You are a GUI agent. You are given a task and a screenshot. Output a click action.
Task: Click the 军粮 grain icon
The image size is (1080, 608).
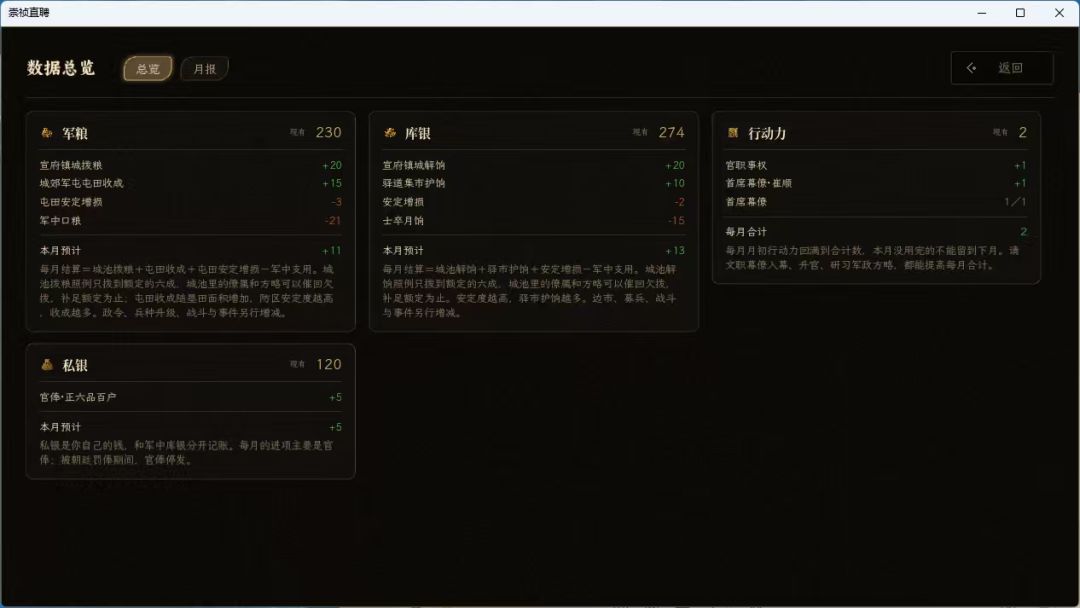[47, 133]
